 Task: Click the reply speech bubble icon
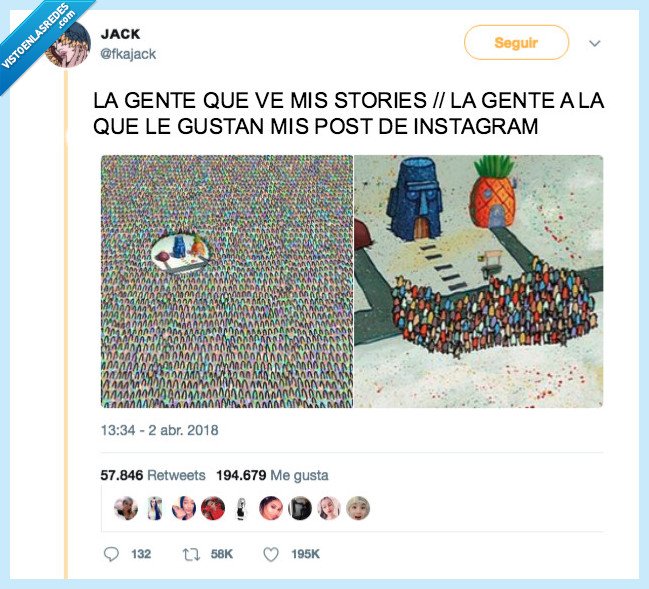(x=111, y=554)
